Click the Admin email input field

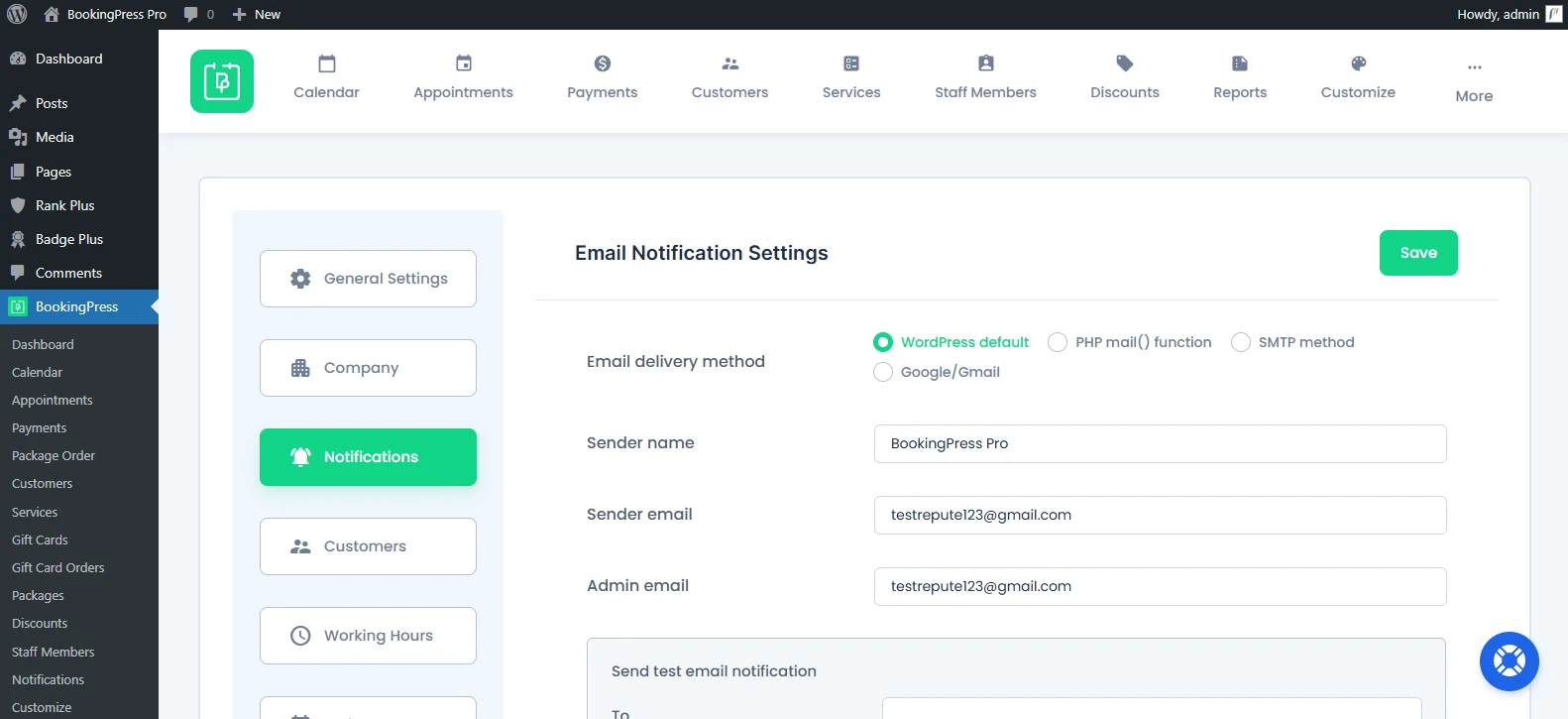coord(1161,586)
